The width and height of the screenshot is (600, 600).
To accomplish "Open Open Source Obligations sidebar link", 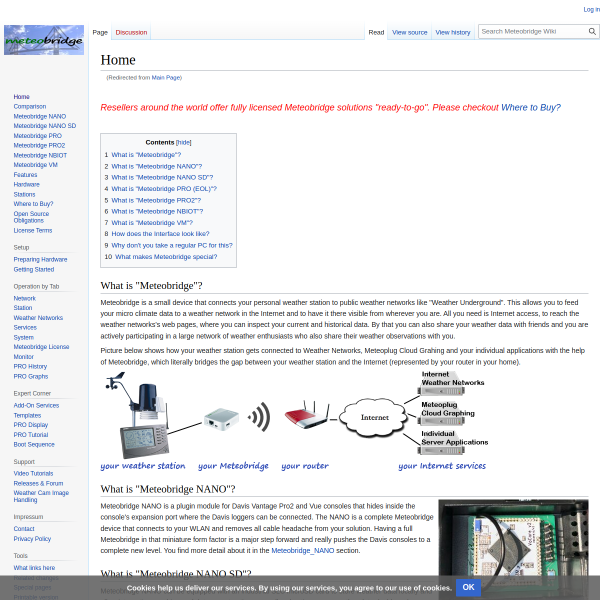I will pyautogui.click(x=31, y=217).
